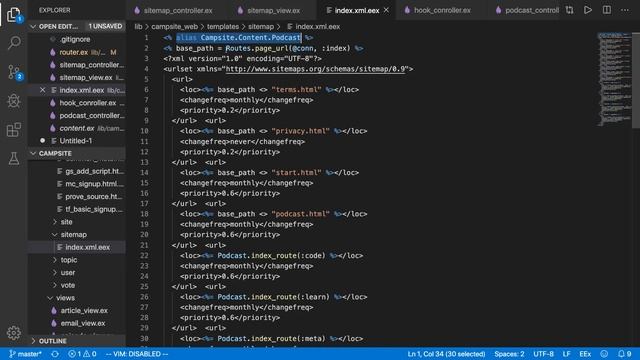Open the Test flask view
The height and width of the screenshot is (360, 640).
13,158
